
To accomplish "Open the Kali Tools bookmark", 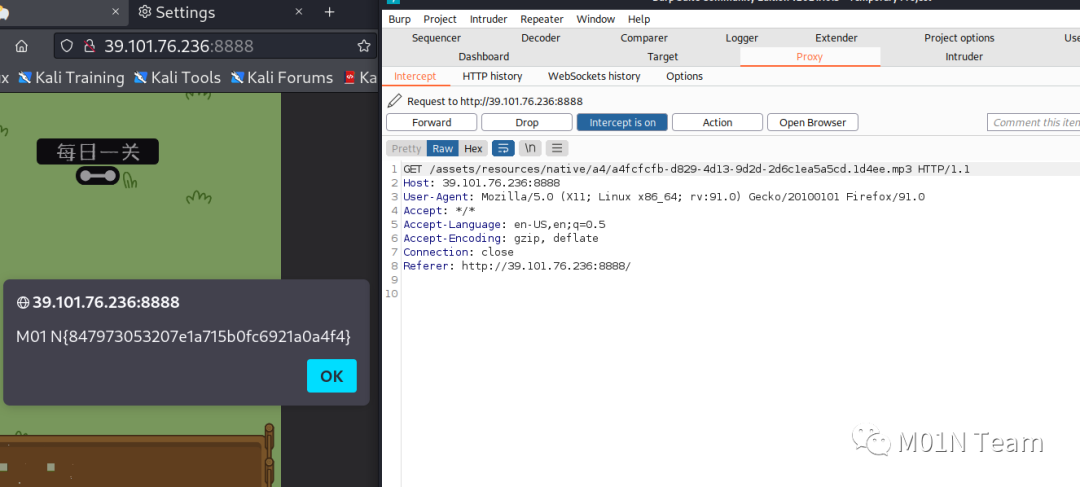I will point(177,78).
